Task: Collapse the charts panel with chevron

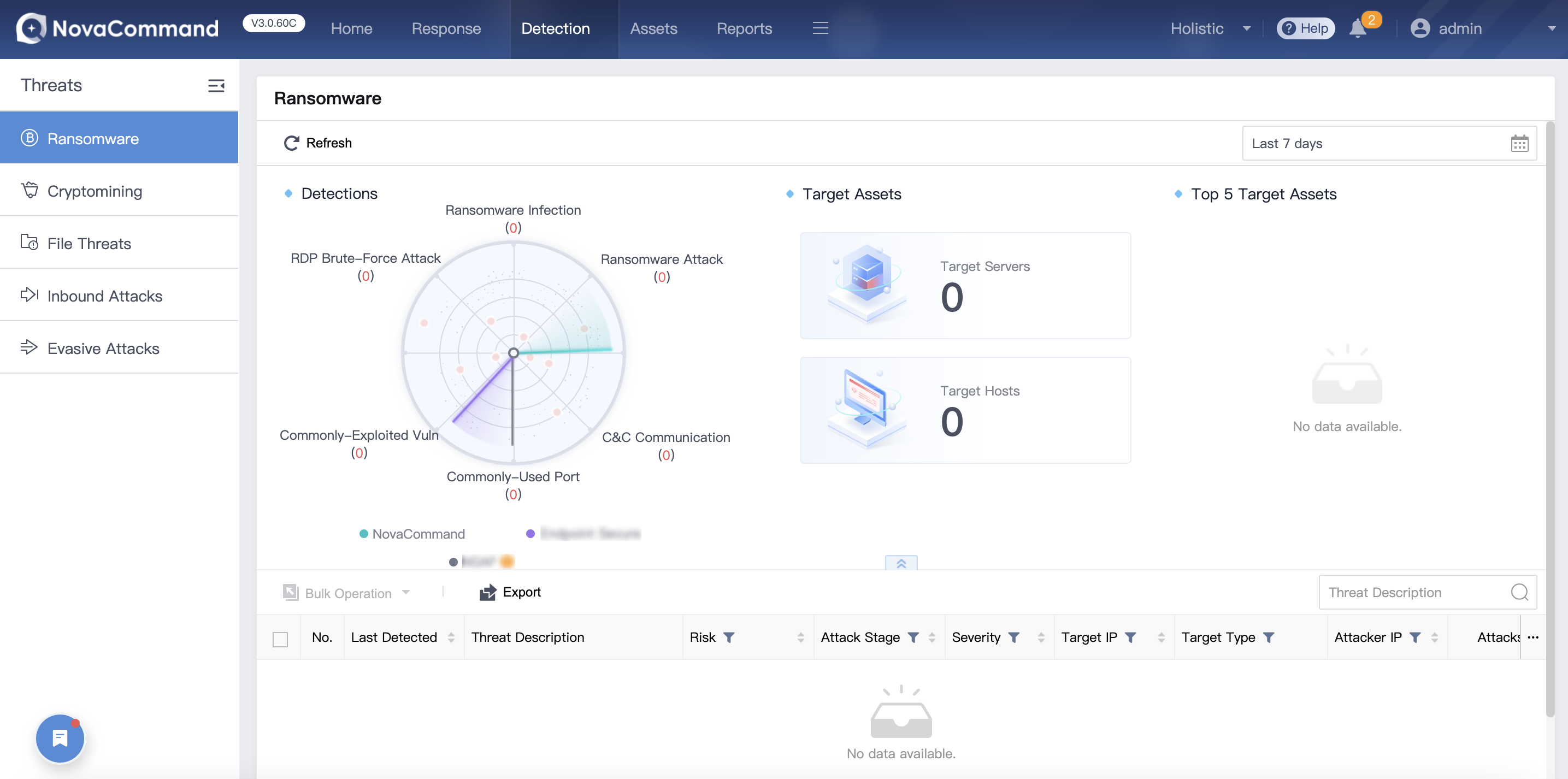Action: tap(901, 564)
